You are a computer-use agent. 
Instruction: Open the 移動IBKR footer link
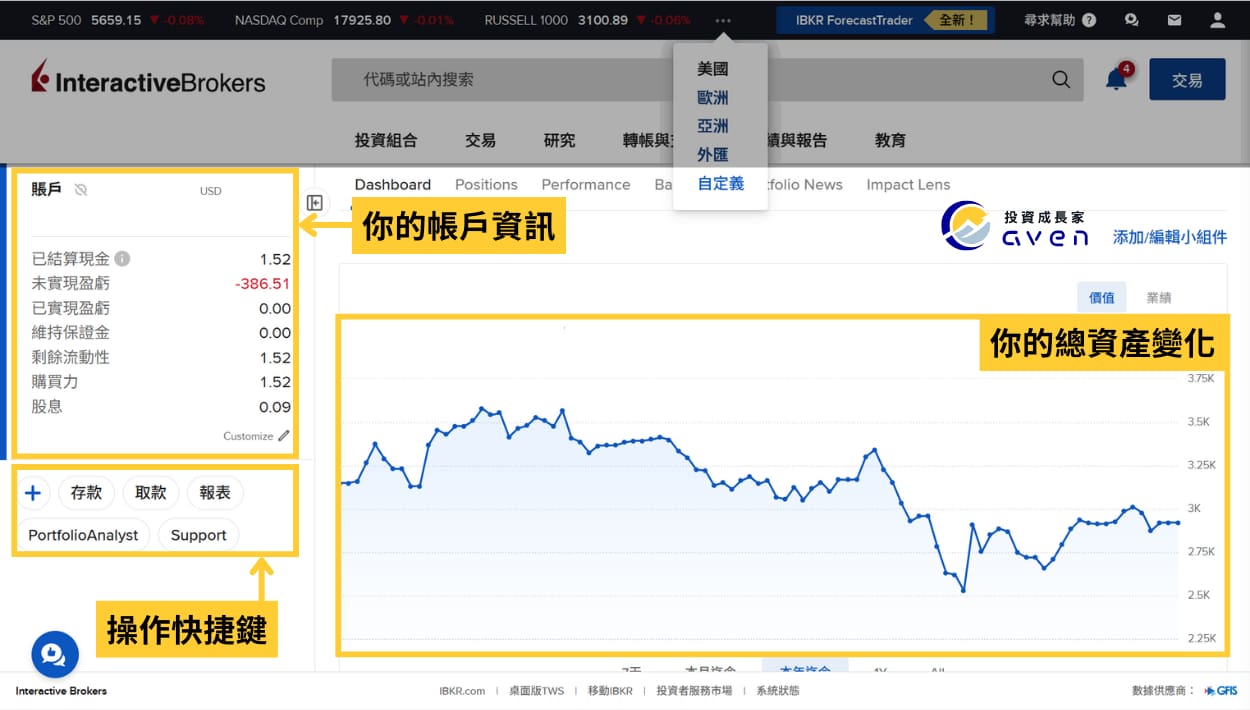(x=610, y=691)
